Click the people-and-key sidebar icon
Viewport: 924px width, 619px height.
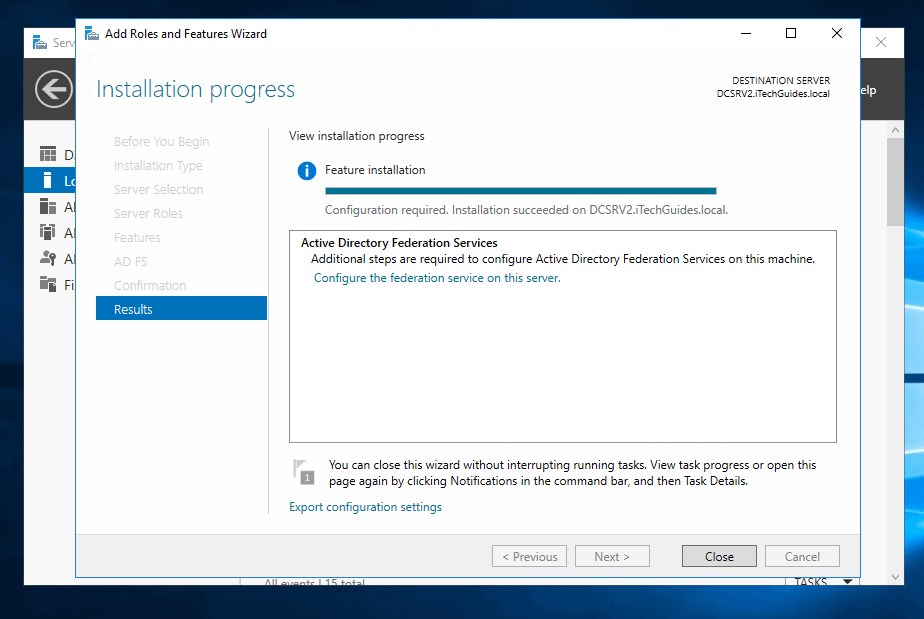(48, 258)
